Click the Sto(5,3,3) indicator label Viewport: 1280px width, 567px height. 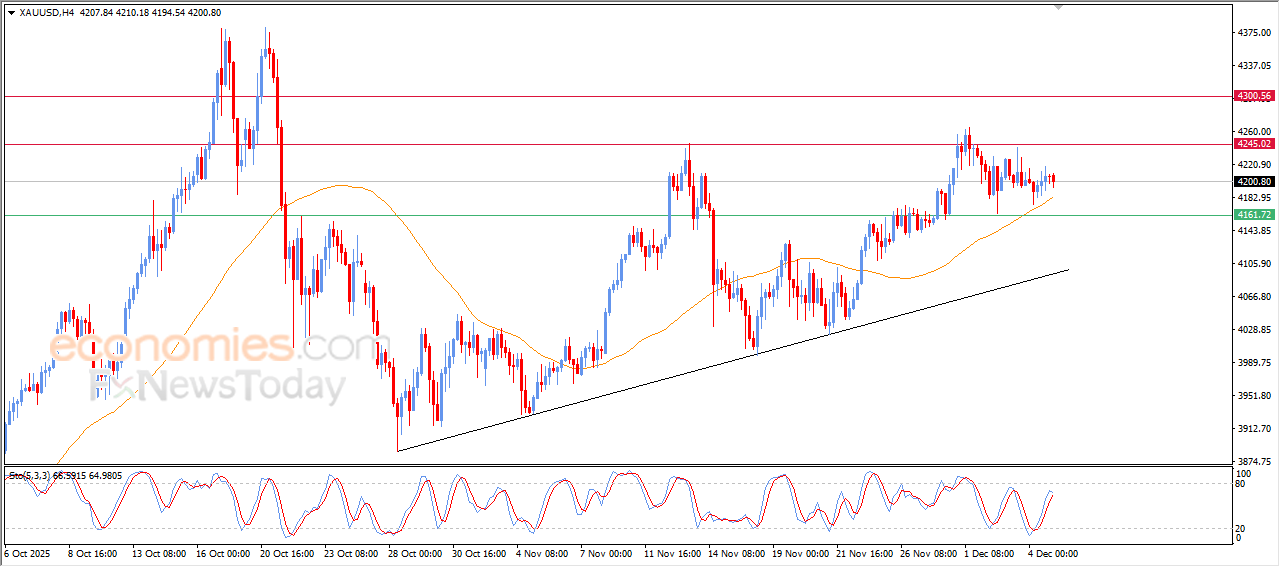tap(30, 476)
